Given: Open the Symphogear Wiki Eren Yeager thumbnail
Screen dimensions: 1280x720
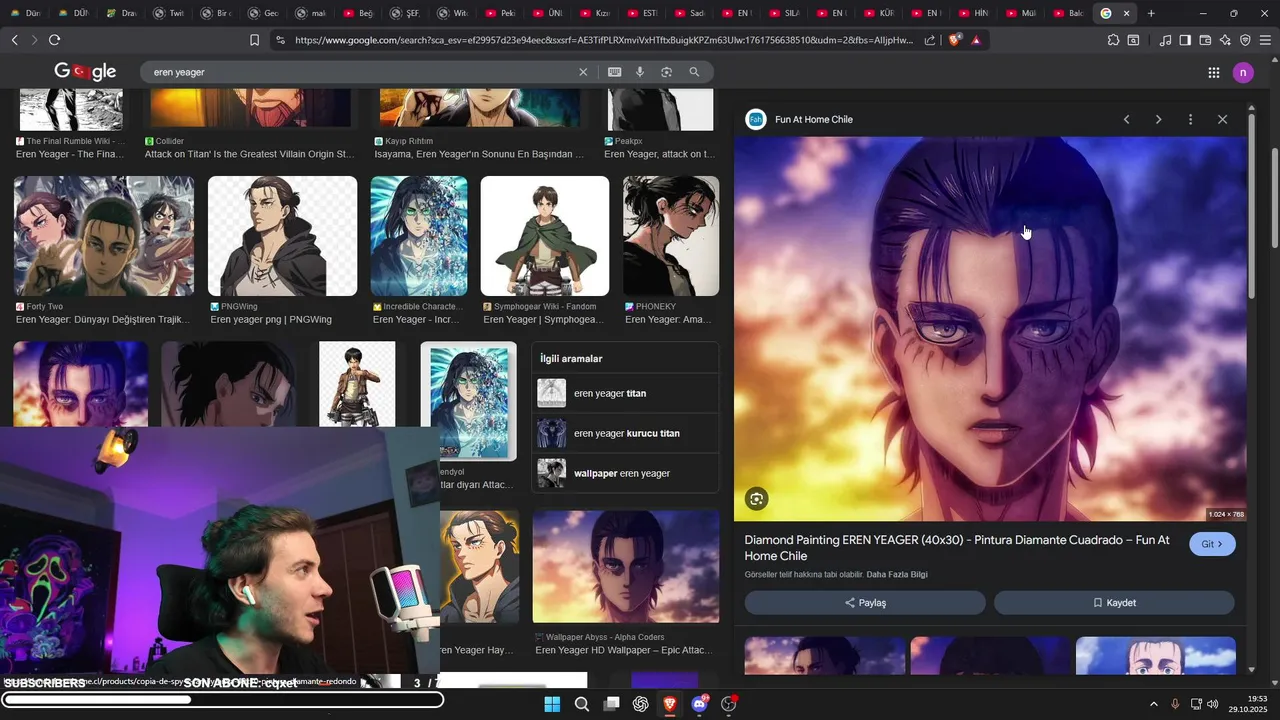Looking at the screenshot, I should [545, 236].
